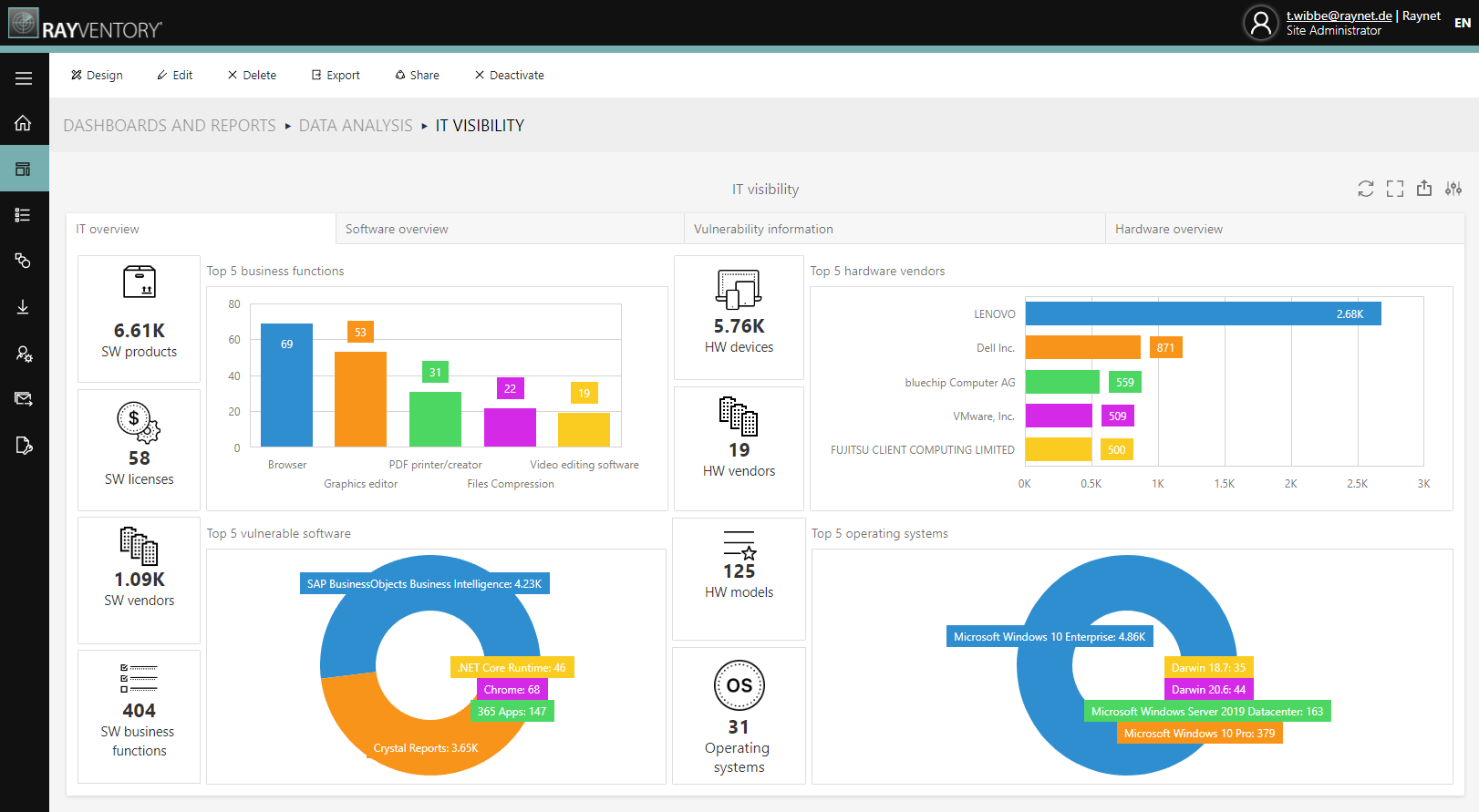Toggle fullscreen for the dashboard

1395,189
